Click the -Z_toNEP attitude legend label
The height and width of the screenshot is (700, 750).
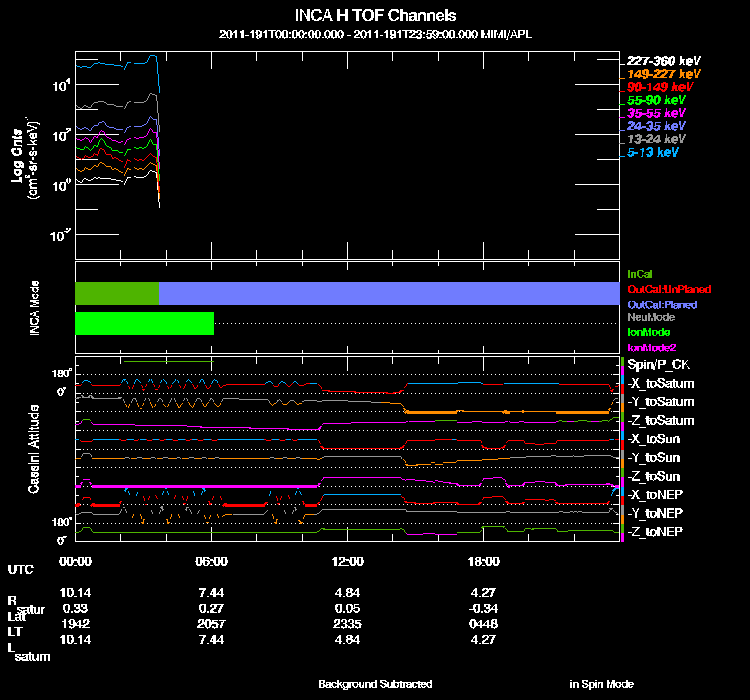click(x=661, y=531)
